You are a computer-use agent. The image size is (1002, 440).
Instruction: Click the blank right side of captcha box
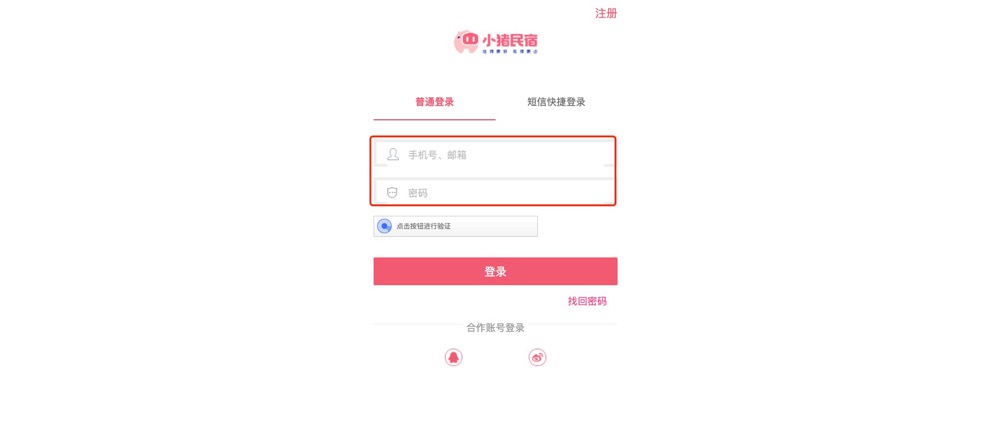tap(495, 226)
